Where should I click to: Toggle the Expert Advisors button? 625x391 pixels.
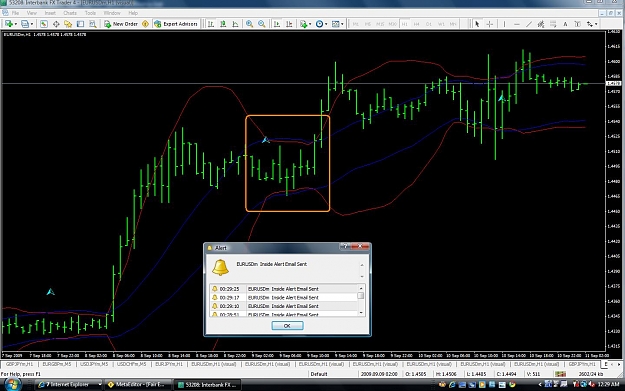[176, 24]
